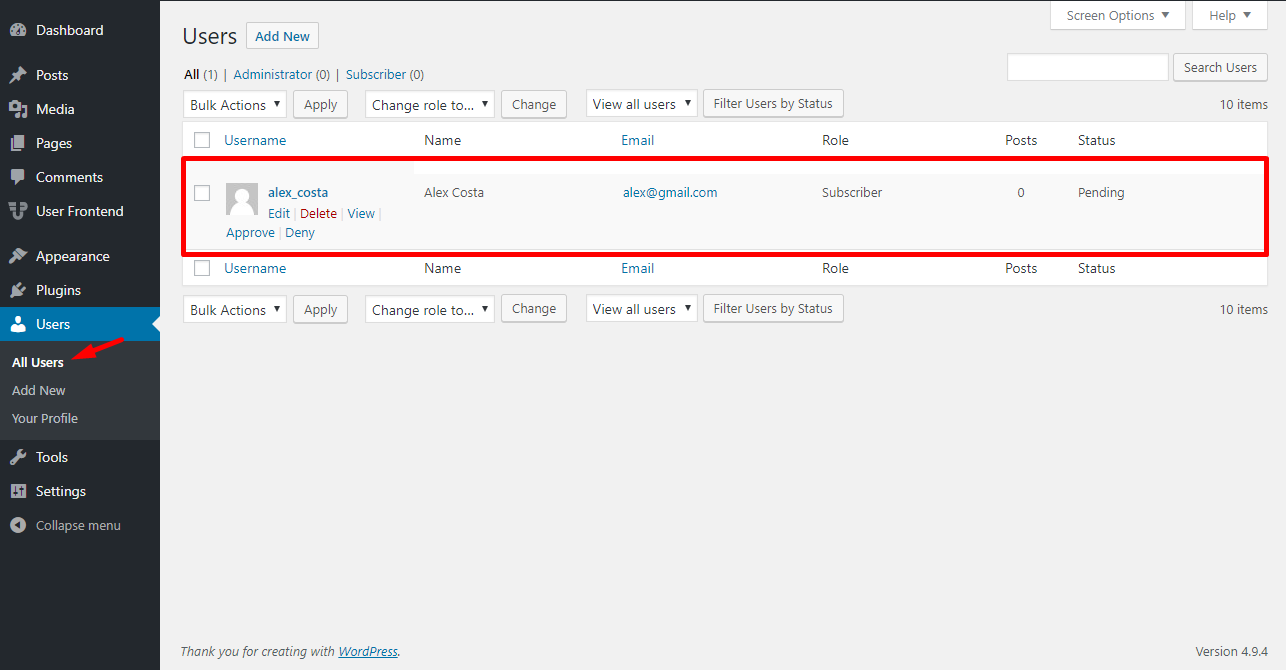This screenshot has height=670, width=1286.
Task: Click Add New button beside Users heading
Action: [282, 36]
